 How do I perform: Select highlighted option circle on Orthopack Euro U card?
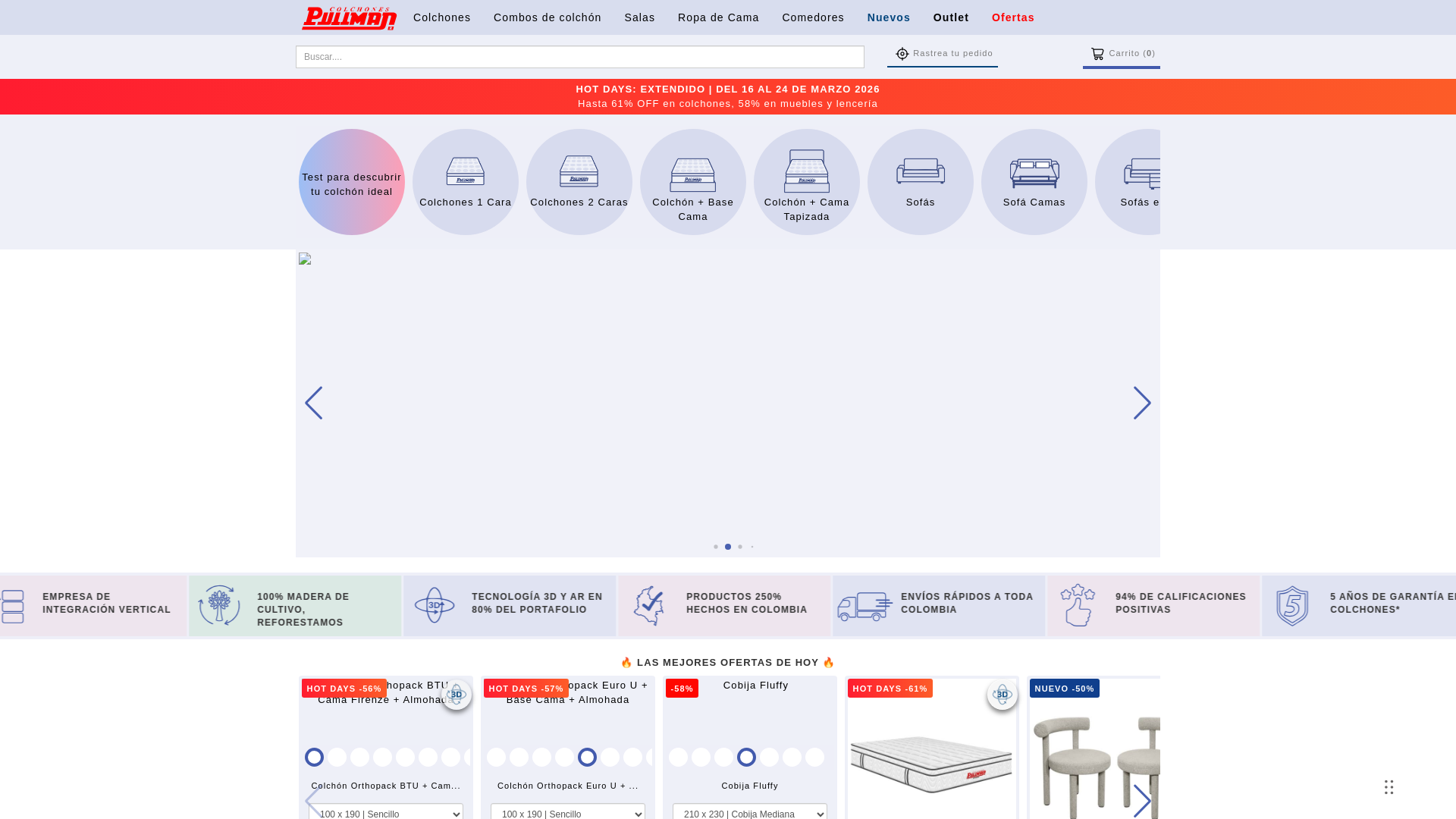587,757
